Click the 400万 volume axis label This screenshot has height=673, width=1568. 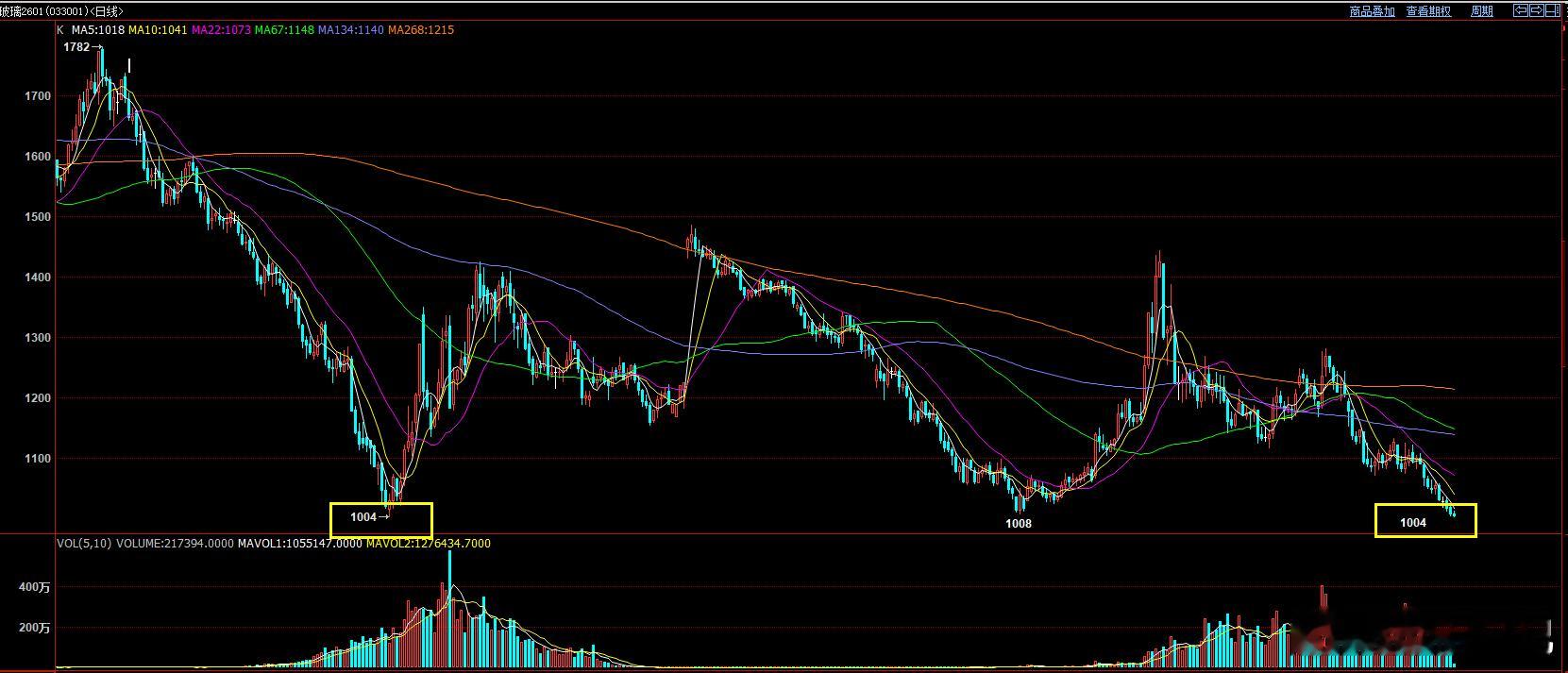[x=35, y=587]
